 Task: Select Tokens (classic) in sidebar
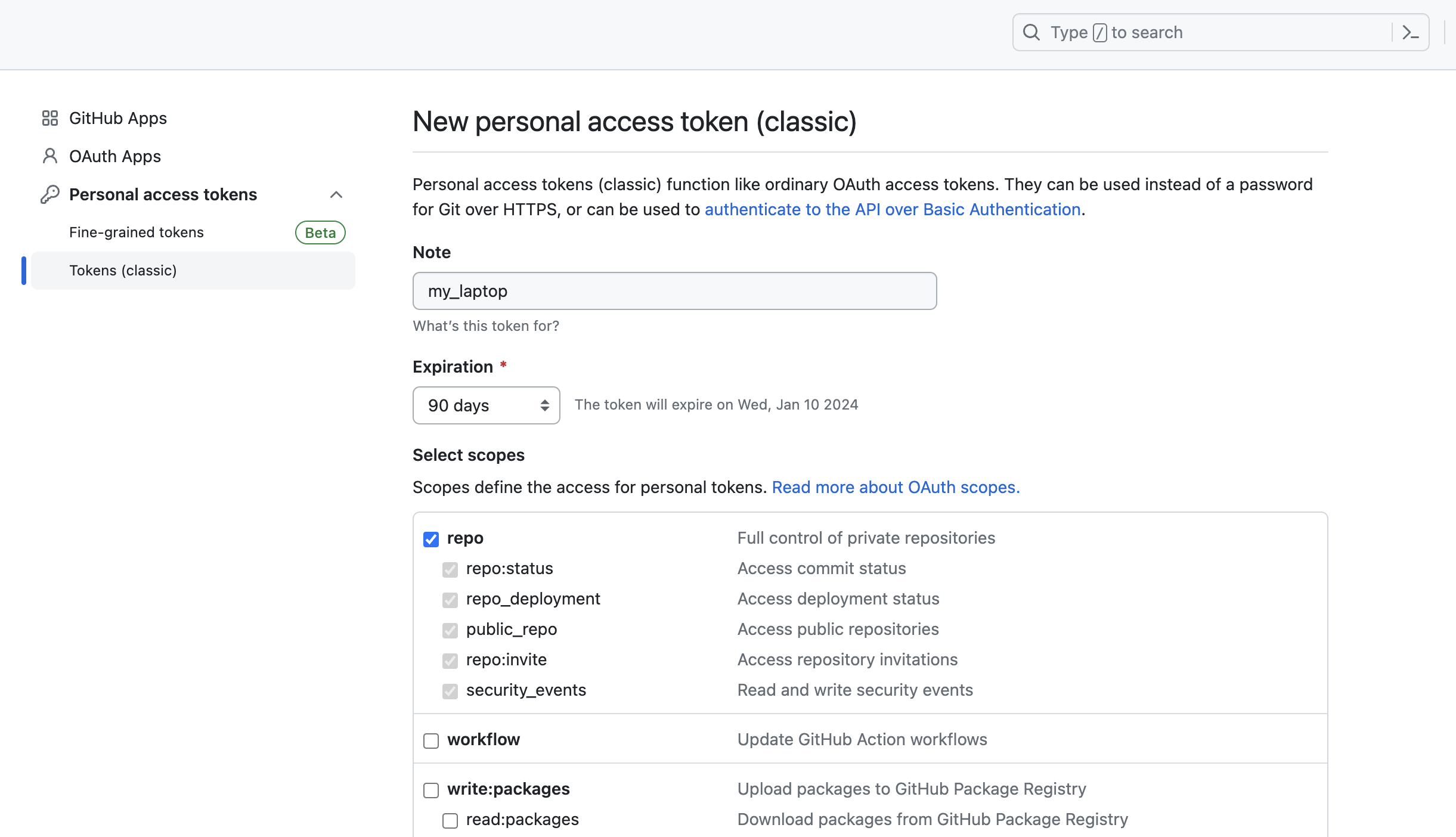pos(123,271)
